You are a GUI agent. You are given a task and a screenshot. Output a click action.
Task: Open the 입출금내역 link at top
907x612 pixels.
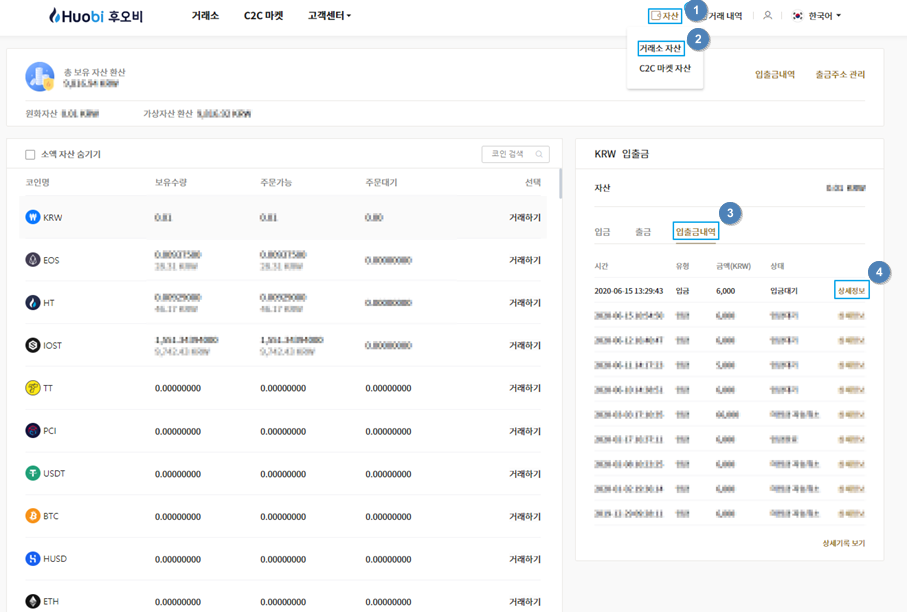point(775,75)
